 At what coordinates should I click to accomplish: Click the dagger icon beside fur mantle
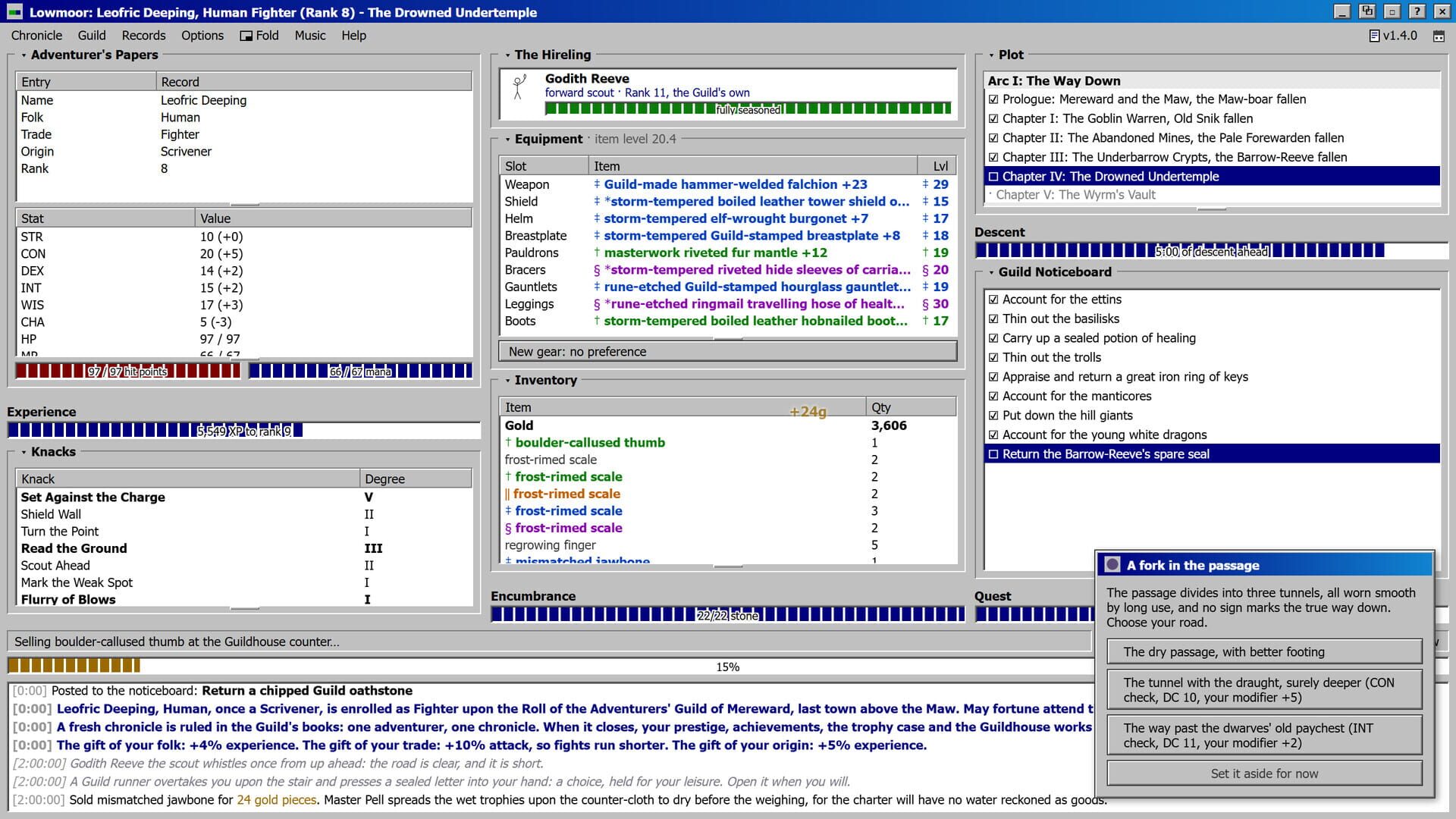coord(597,253)
